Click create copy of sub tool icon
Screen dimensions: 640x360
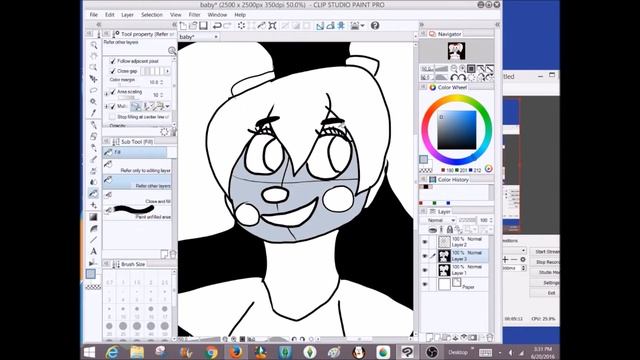coord(164,254)
